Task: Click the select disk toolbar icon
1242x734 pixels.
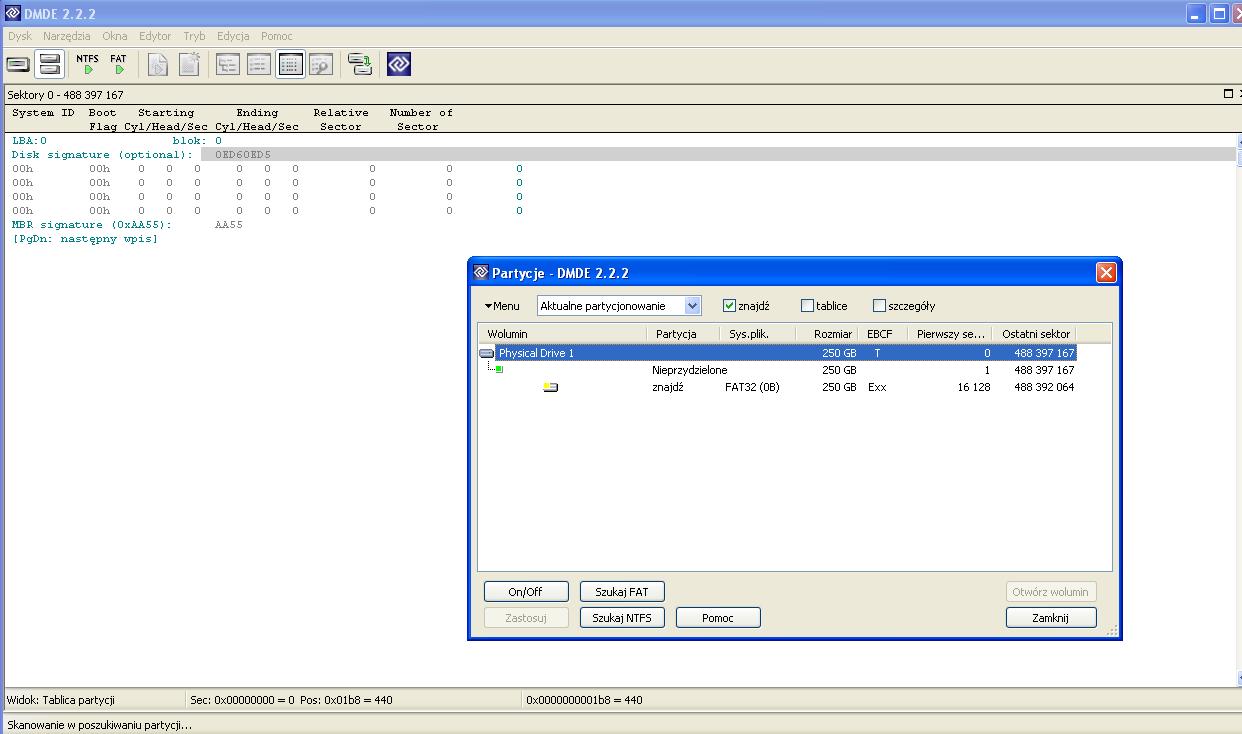Action: [18, 64]
